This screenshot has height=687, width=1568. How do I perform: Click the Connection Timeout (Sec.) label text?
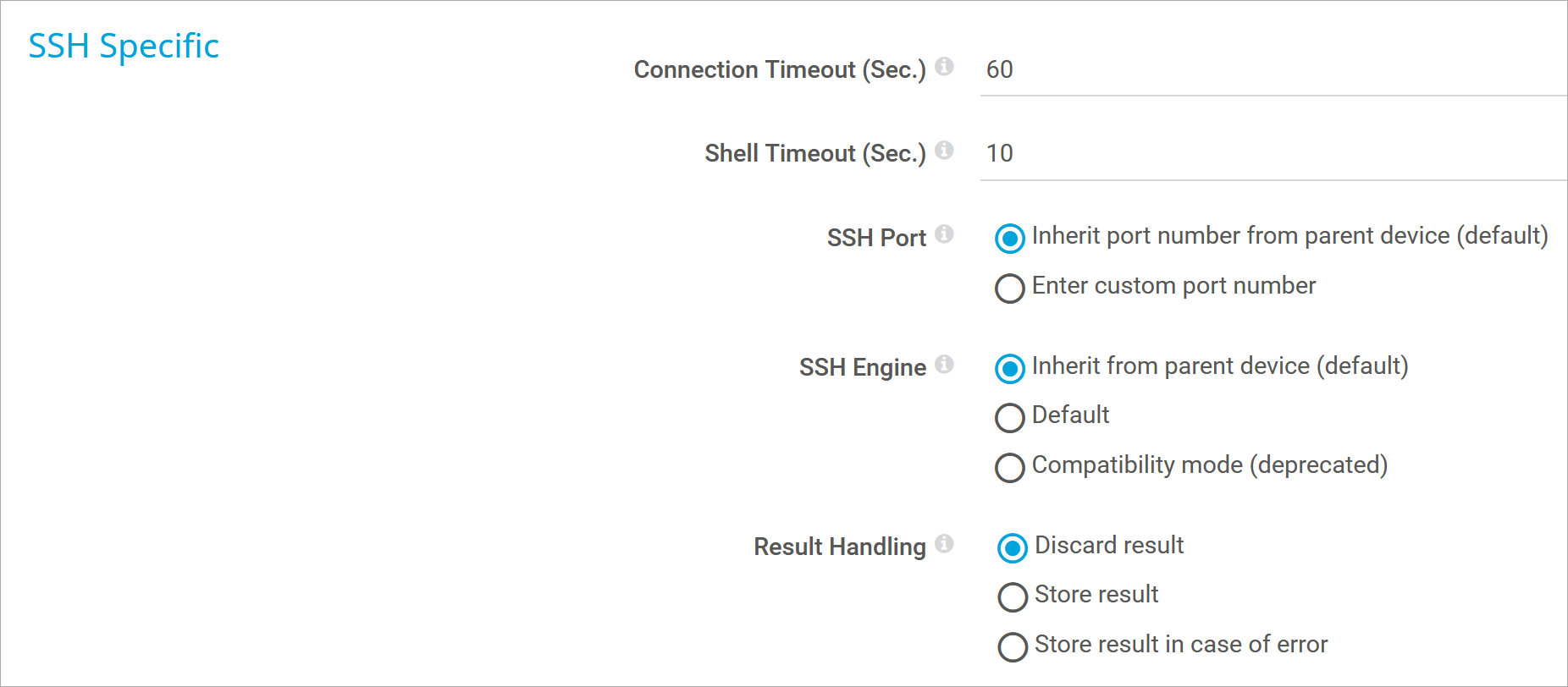[x=780, y=70]
